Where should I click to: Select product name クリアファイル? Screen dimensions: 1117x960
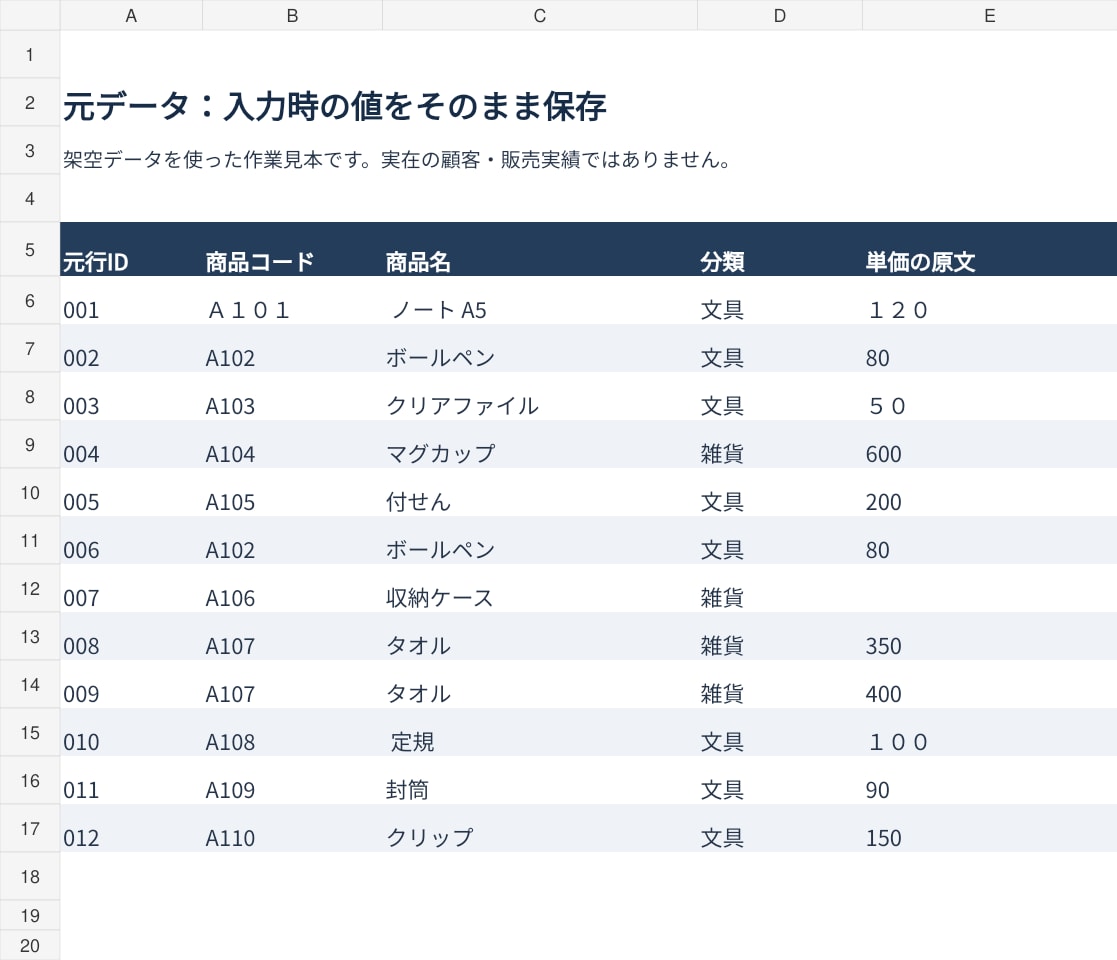(x=539, y=396)
